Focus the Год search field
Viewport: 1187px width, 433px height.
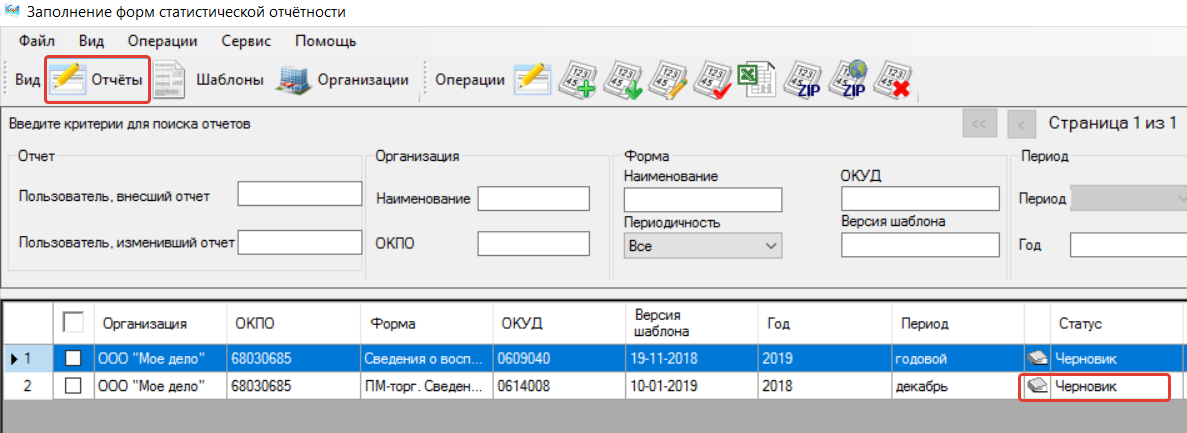pyautogui.click(x=1128, y=245)
